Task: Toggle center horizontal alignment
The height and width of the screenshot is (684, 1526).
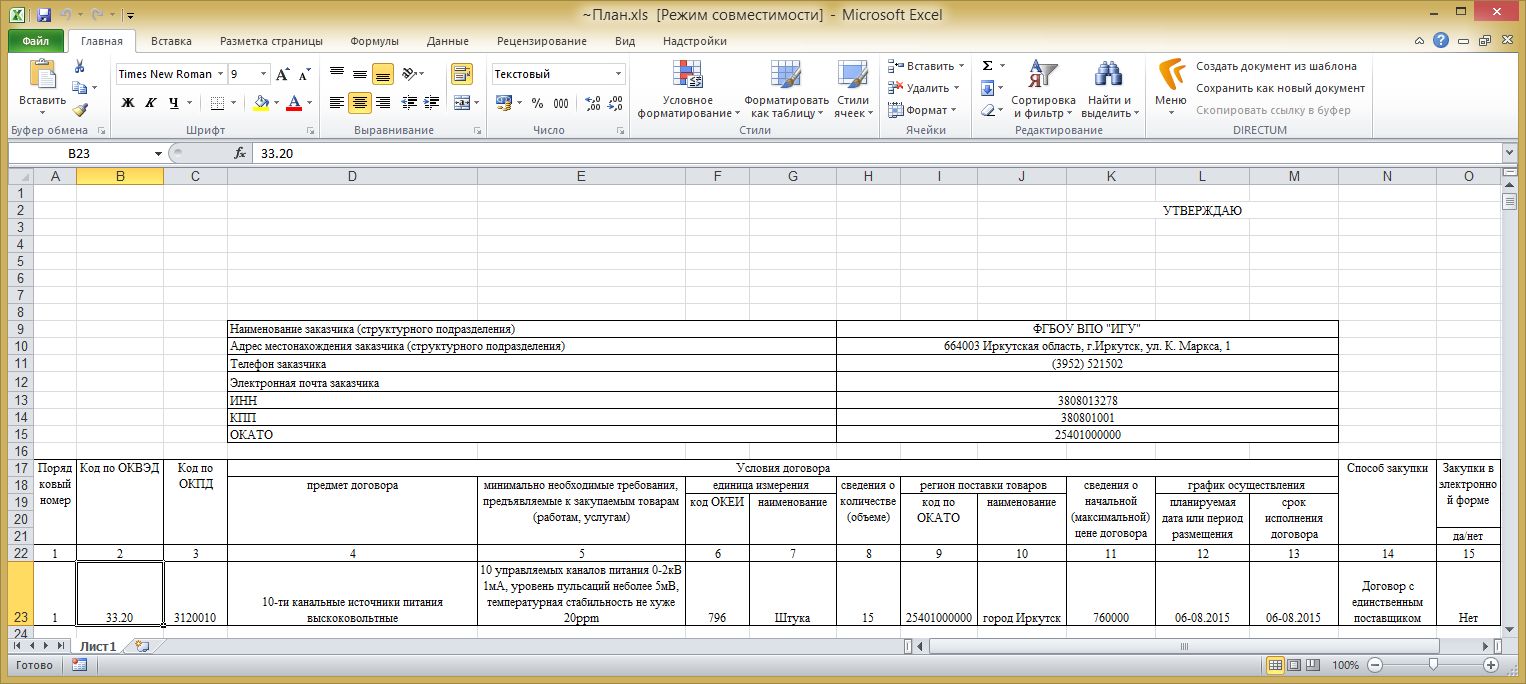Action: tap(360, 103)
